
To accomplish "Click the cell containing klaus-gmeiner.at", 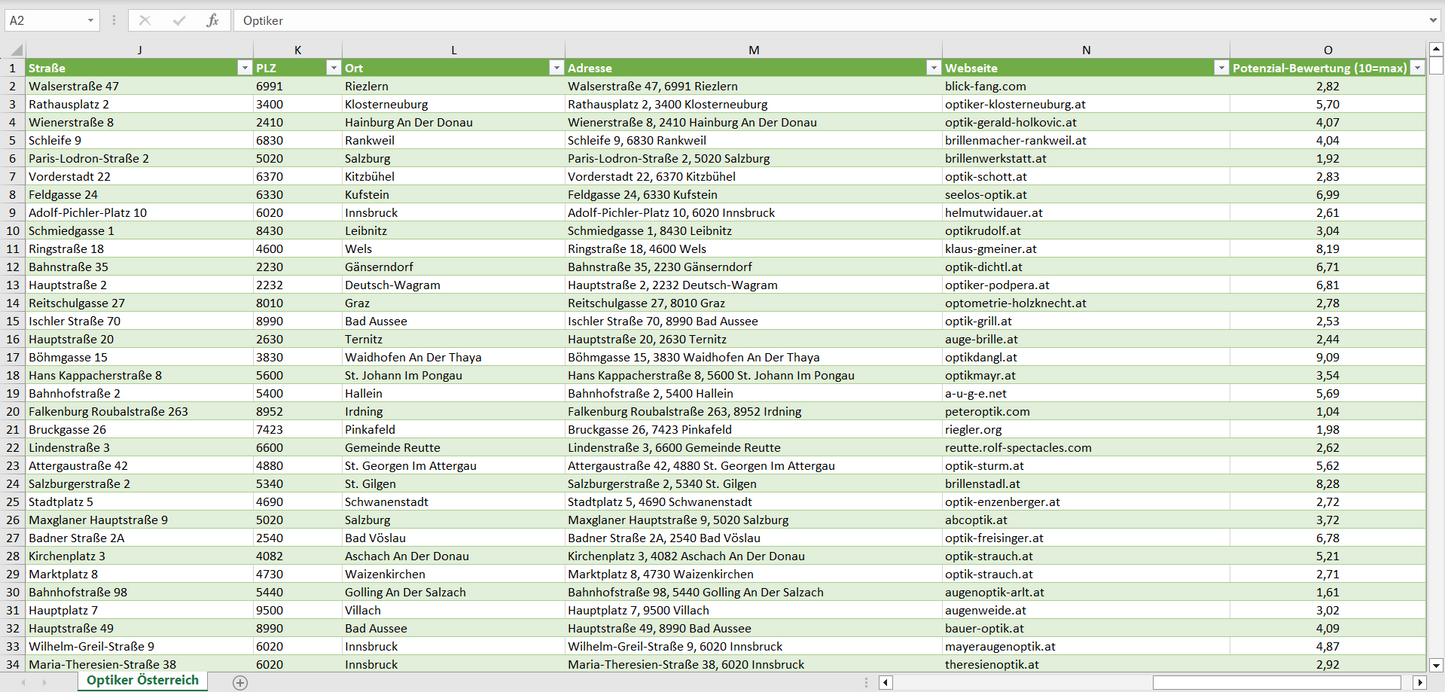I will (1085, 249).
